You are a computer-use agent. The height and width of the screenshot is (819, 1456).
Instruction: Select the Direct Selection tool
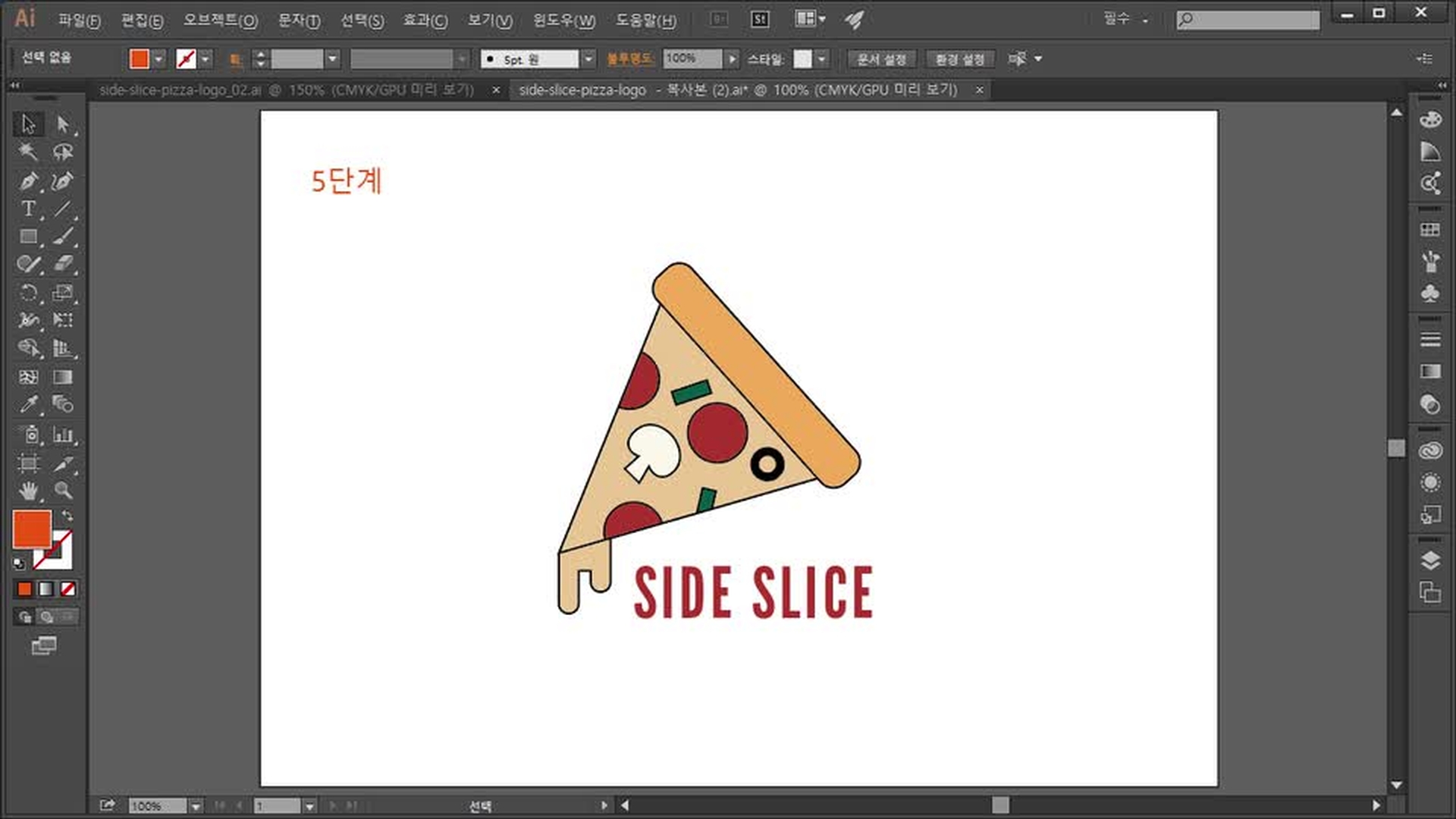(63, 124)
